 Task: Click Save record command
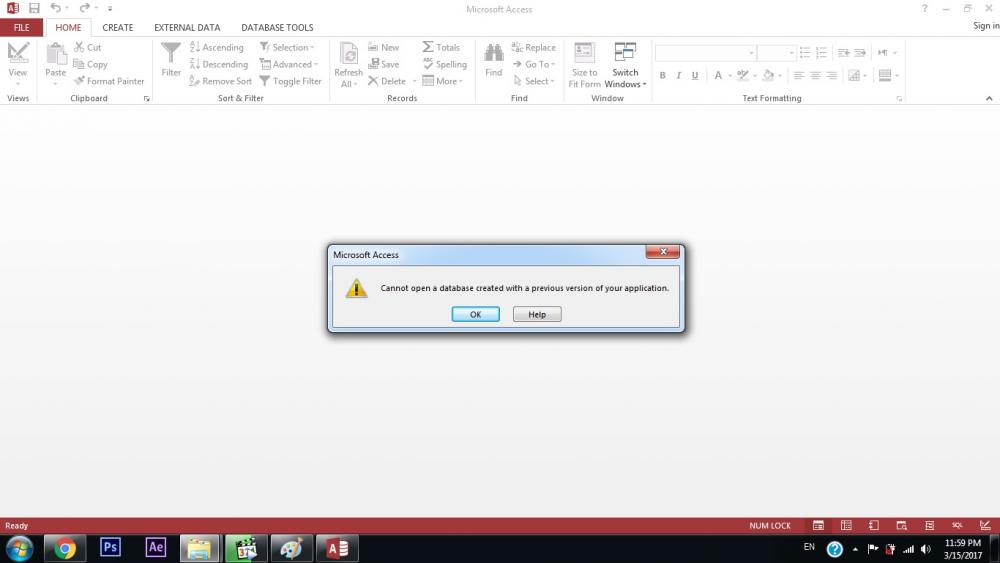click(383, 64)
